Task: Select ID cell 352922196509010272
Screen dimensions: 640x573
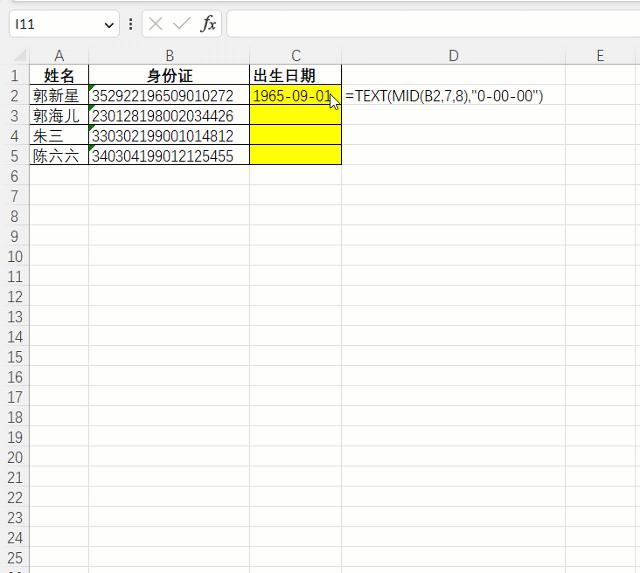Action: point(169,96)
